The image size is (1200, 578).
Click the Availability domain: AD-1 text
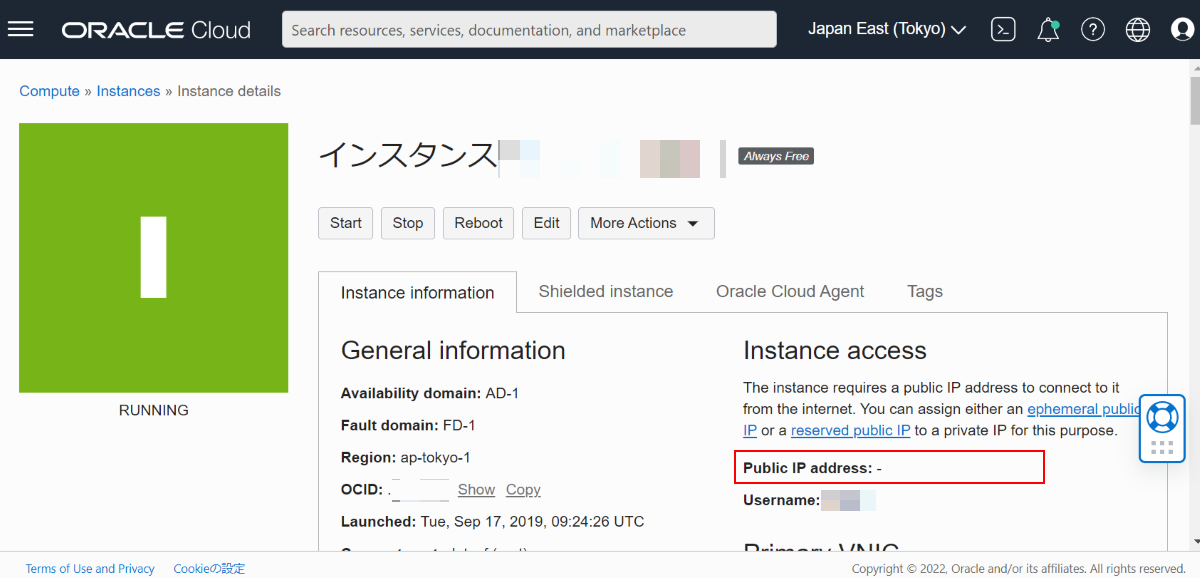click(430, 393)
